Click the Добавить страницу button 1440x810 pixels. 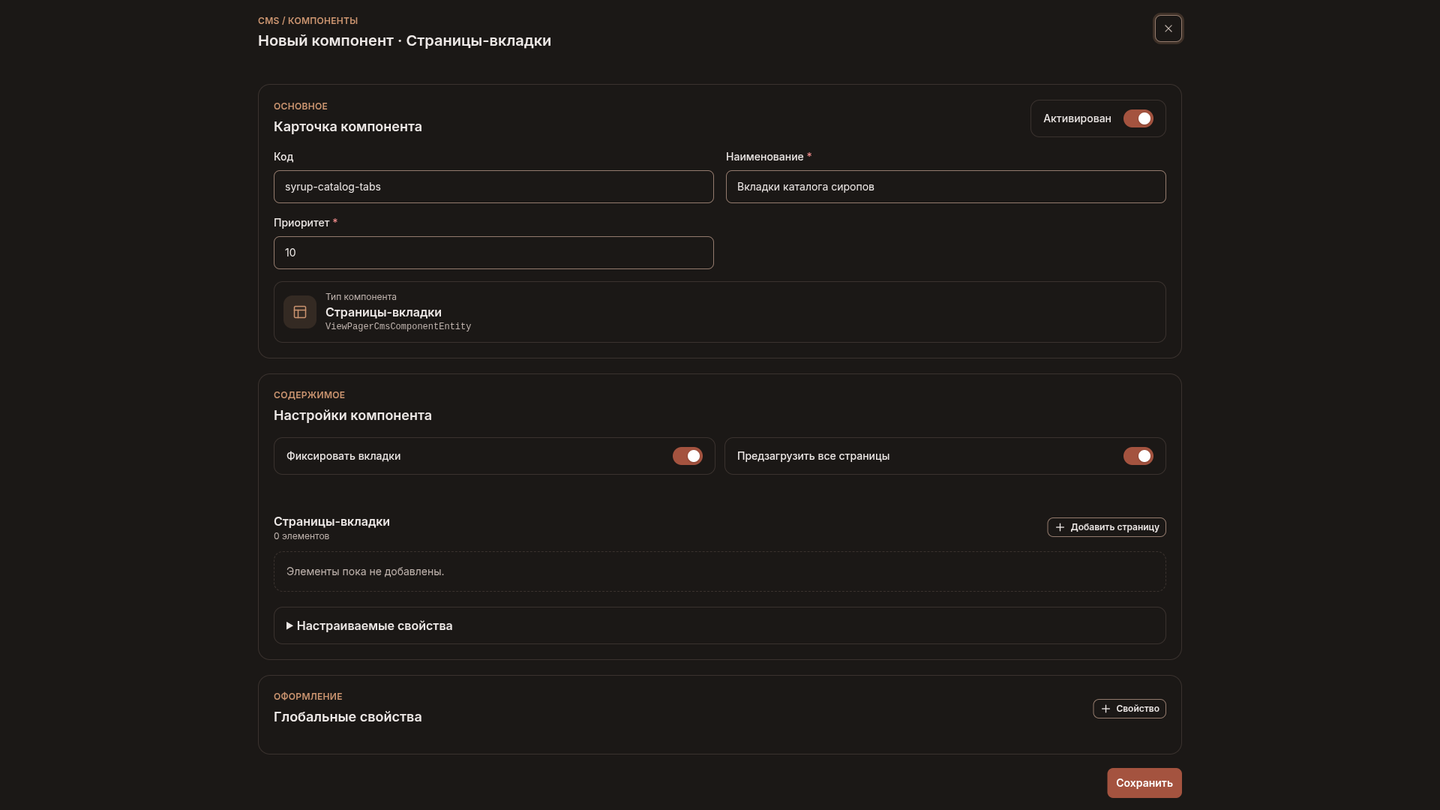point(1106,527)
